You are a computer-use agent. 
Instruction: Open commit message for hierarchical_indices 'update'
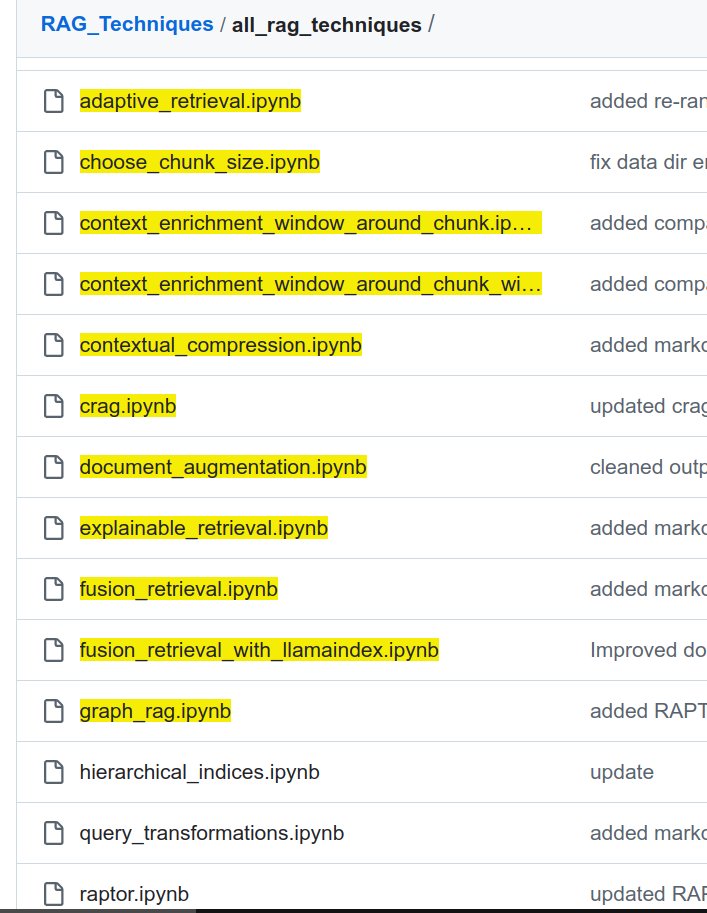tap(622, 772)
